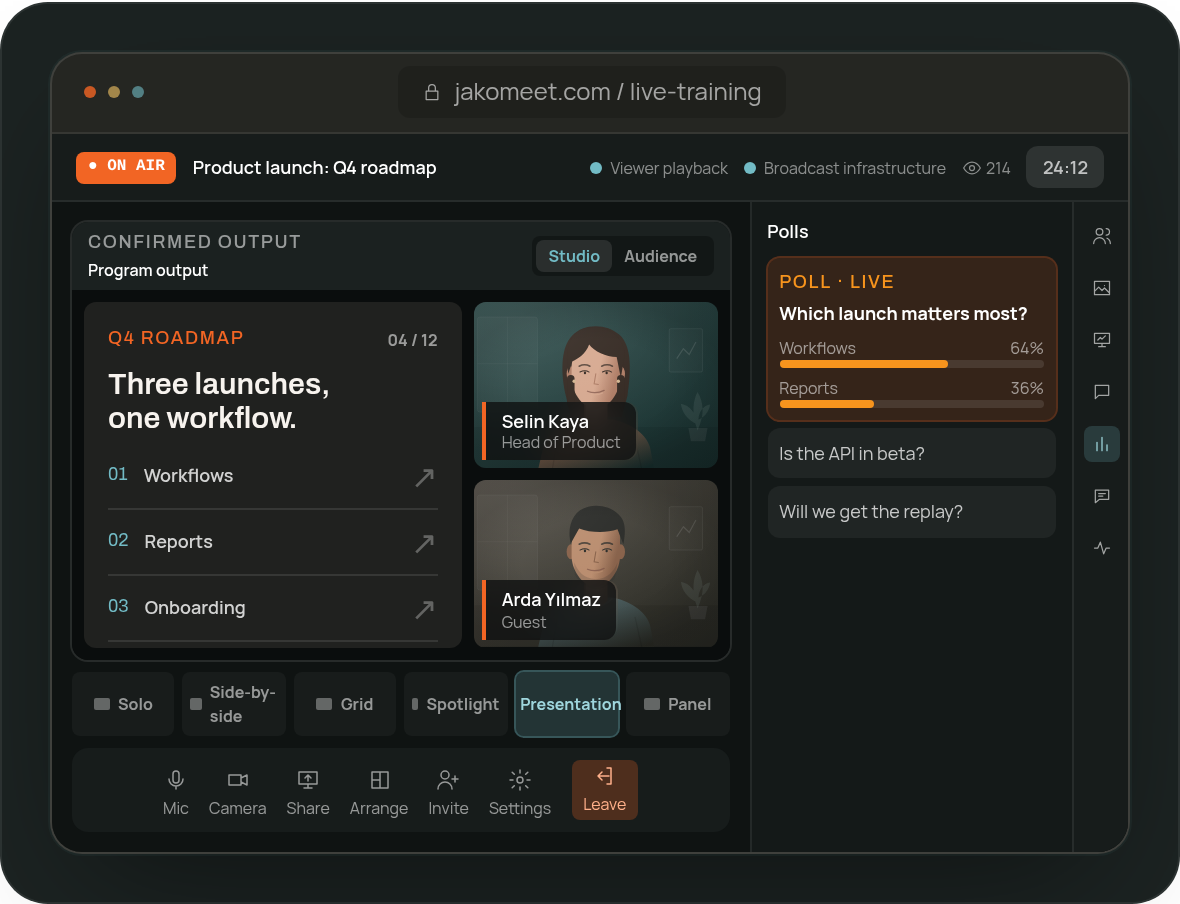This screenshot has width=1180, height=904.
Task: Toggle the Mic button
Action: coord(175,791)
